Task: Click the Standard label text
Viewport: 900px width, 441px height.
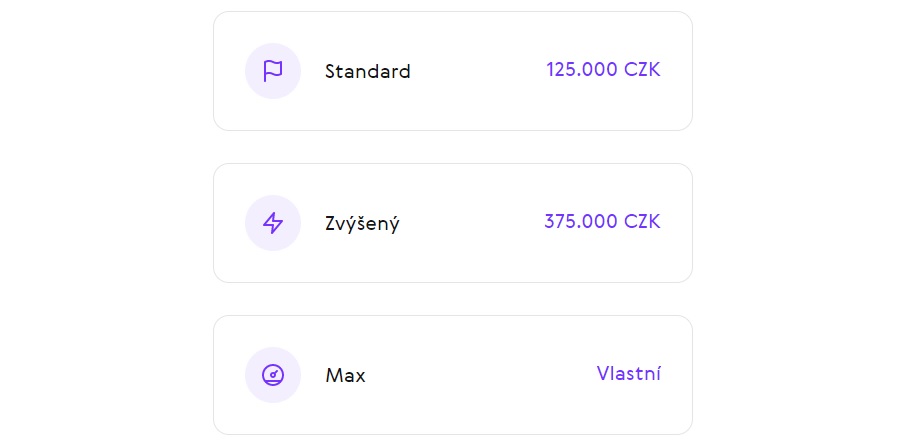Action: (x=367, y=71)
